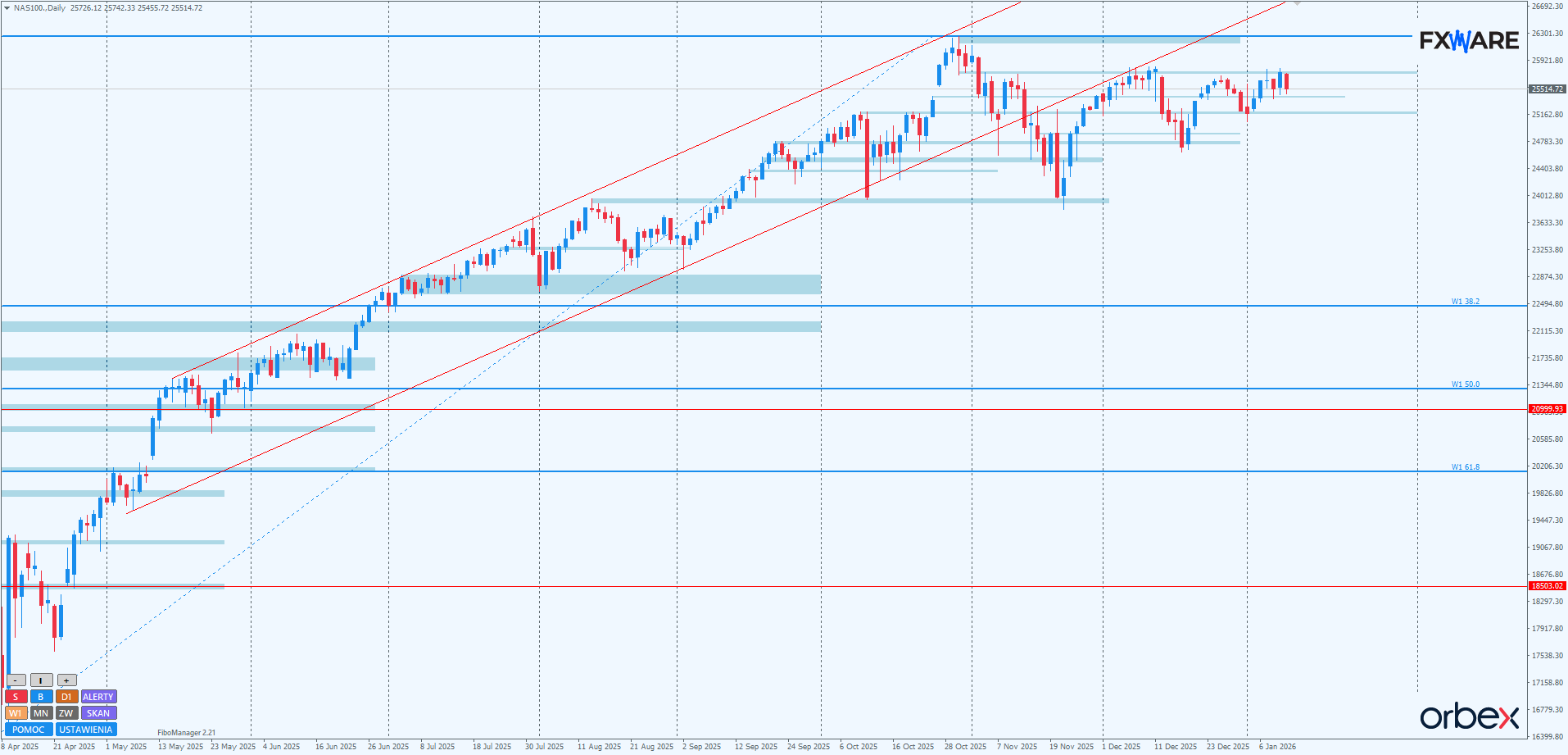Viewport: 1568px width, 755px height.
Task: Open POMOC help
Action: coord(29,730)
